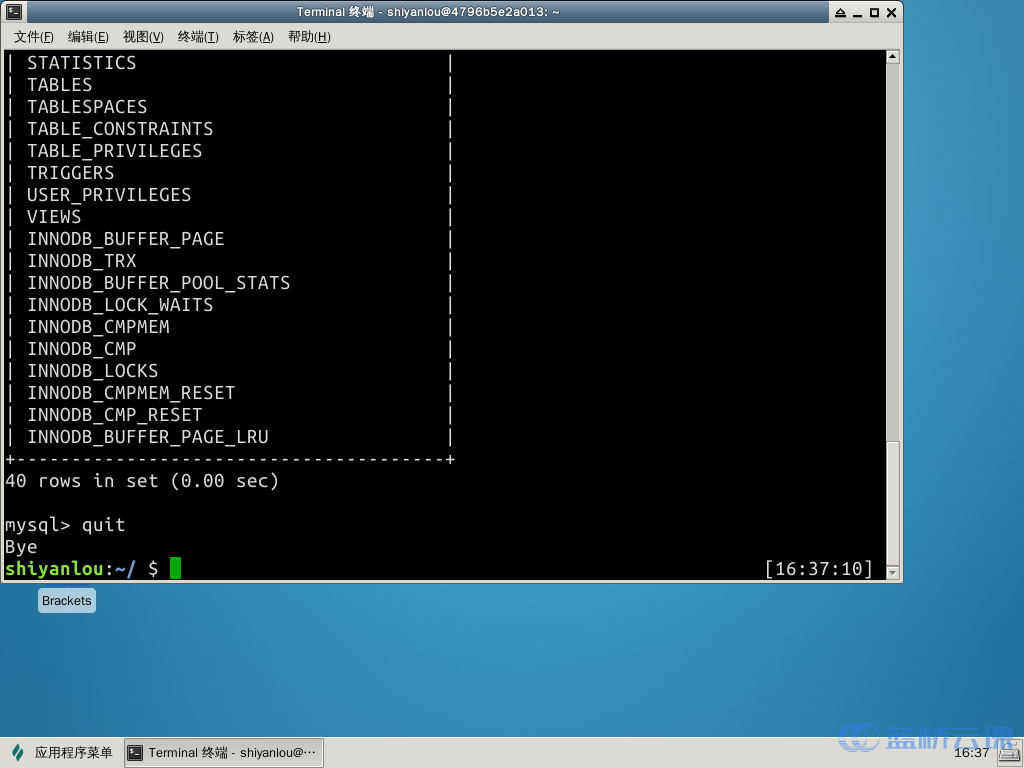Click the [16:37:10] prompt timestamp
This screenshot has height=768, width=1024.
coord(819,569)
